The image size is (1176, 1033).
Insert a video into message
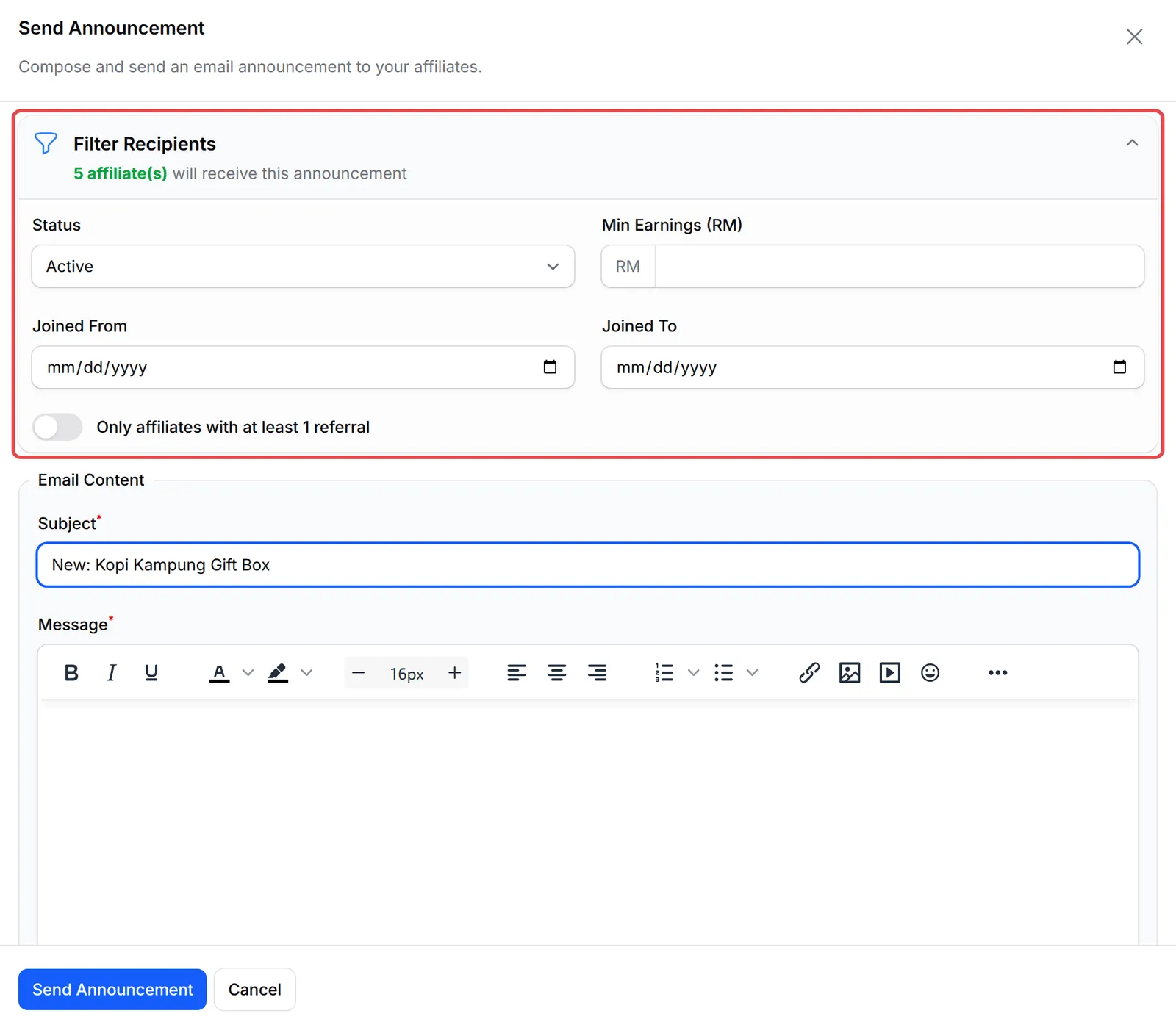(x=890, y=672)
